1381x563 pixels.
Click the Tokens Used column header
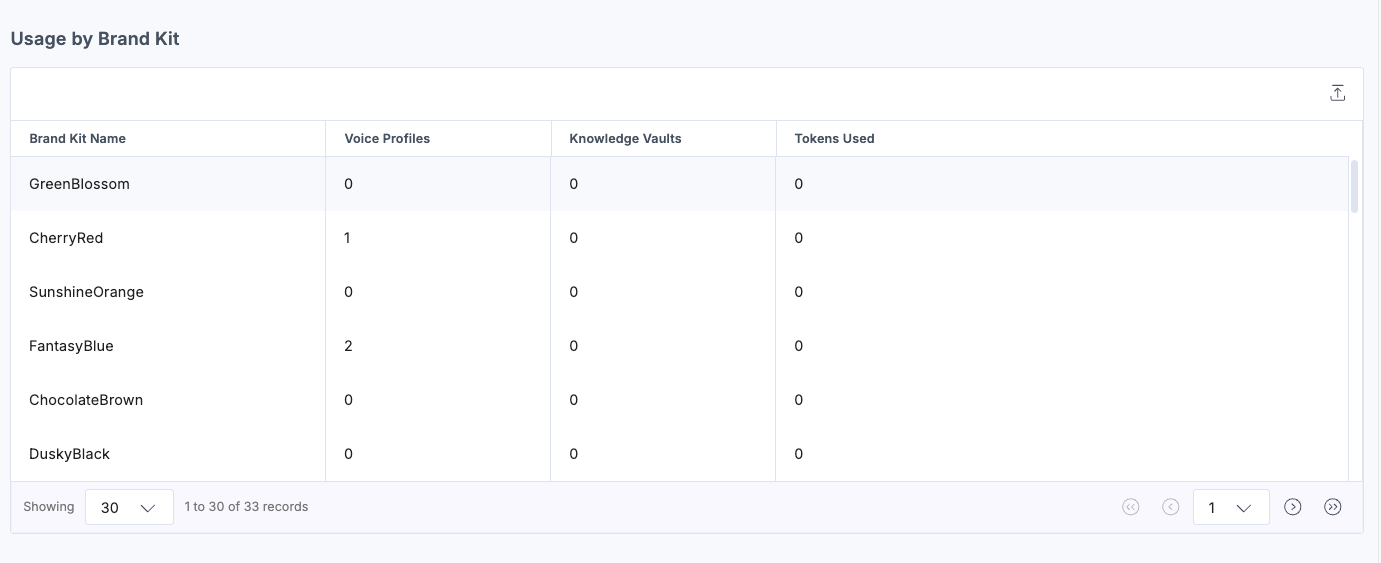pos(834,139)
